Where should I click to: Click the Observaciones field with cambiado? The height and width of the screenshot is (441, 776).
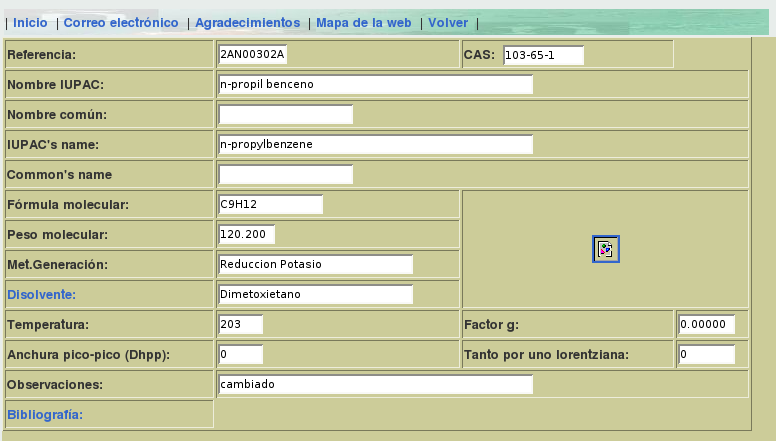pos(375,384)
